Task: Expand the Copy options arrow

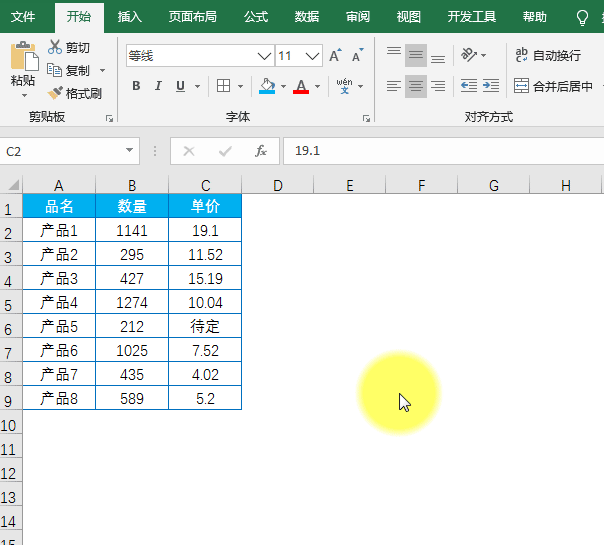Action: (102, 70)
